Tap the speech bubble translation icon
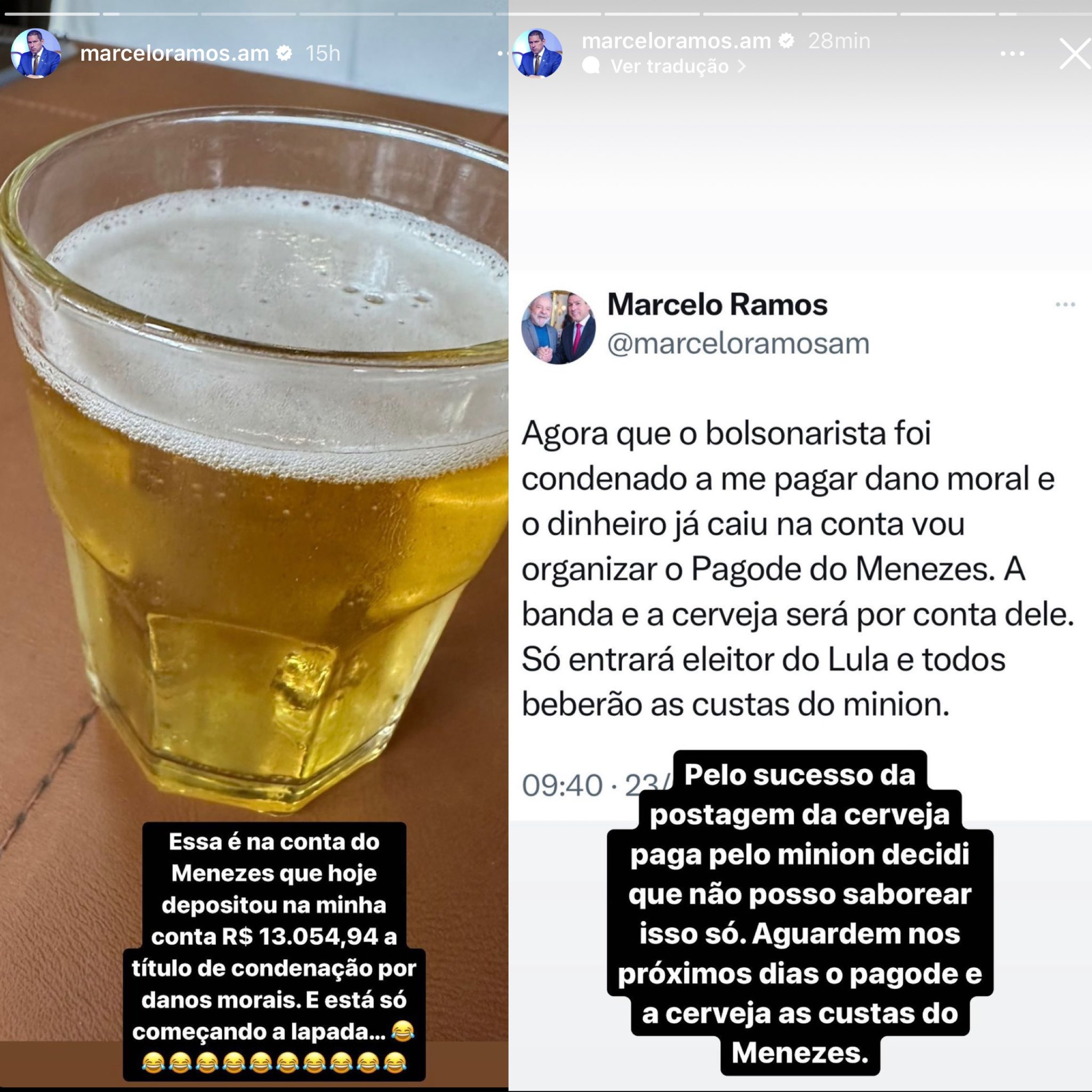 [x=591, y=66]
